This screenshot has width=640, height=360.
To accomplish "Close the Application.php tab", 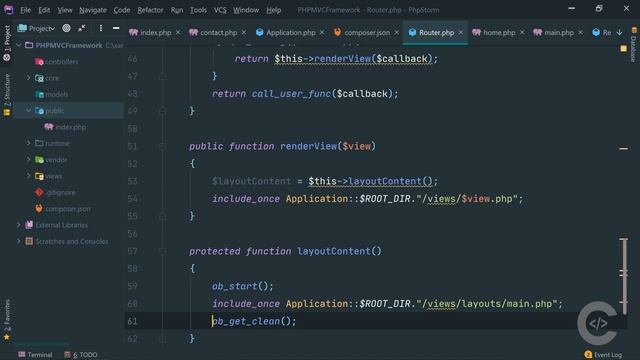I will (x=322, y=32).
